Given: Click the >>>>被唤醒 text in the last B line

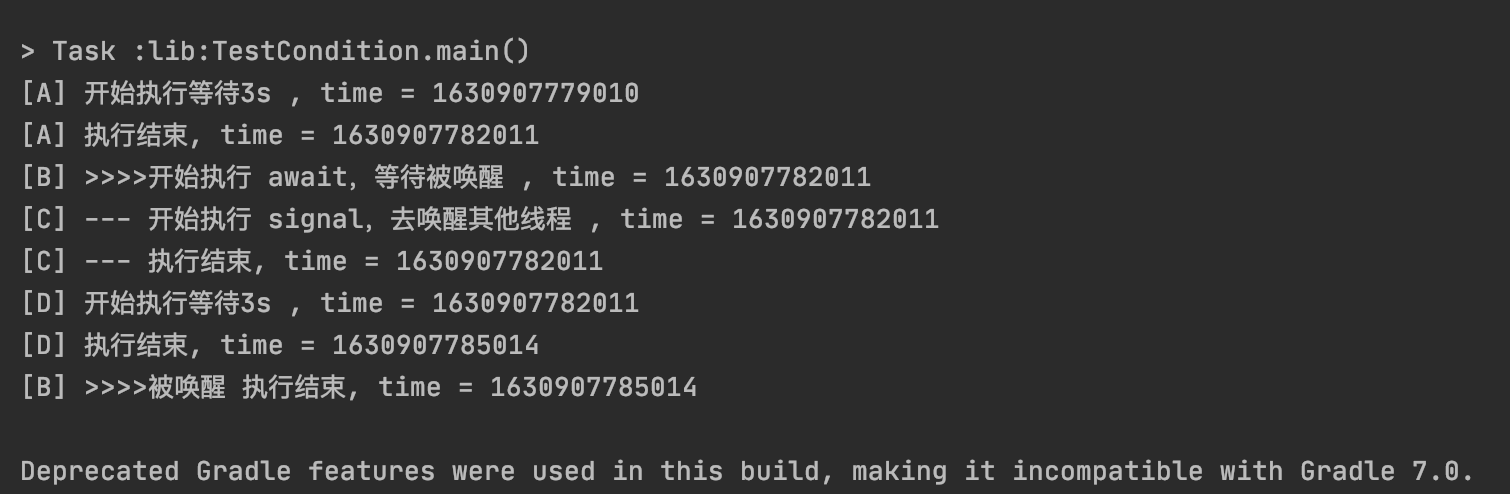Looking at the screenshot, I should (155, 387).
